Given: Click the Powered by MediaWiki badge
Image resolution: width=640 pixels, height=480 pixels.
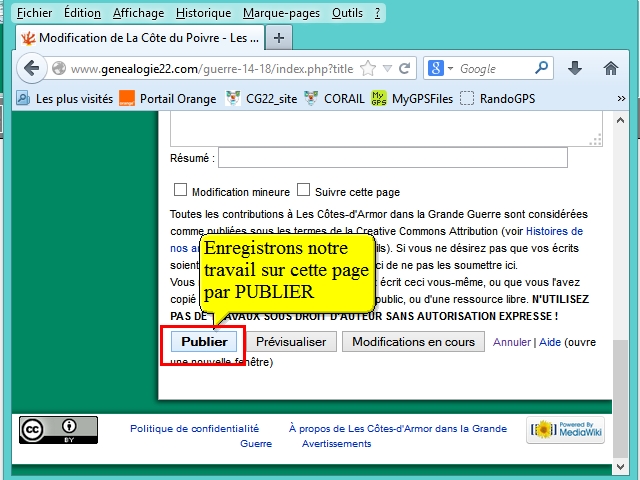Looking at the screenshot, I should (565, 430).
